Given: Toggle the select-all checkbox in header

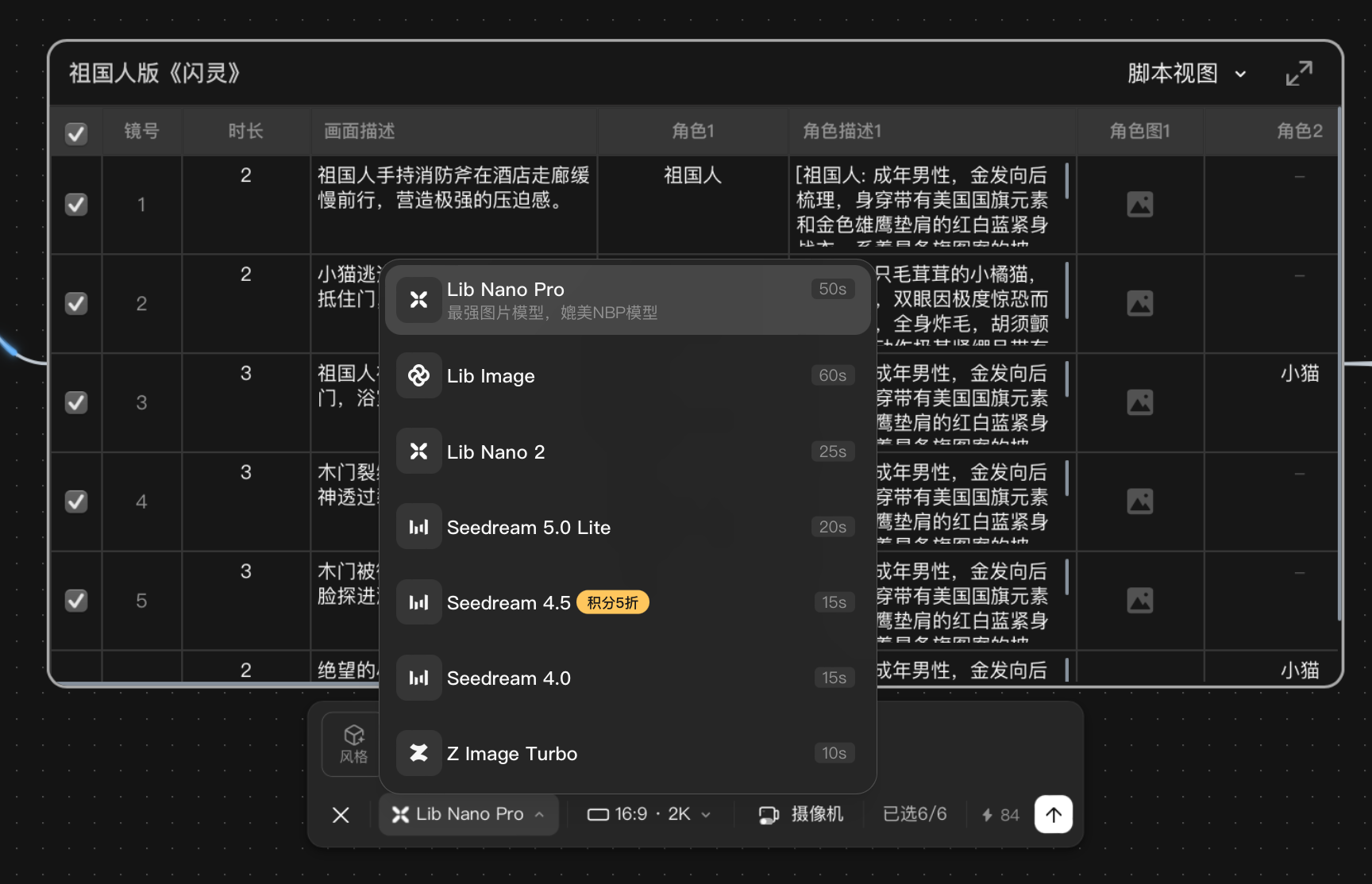Looking at the screenshot, I should pyautogui.click(x=76, y=133).
